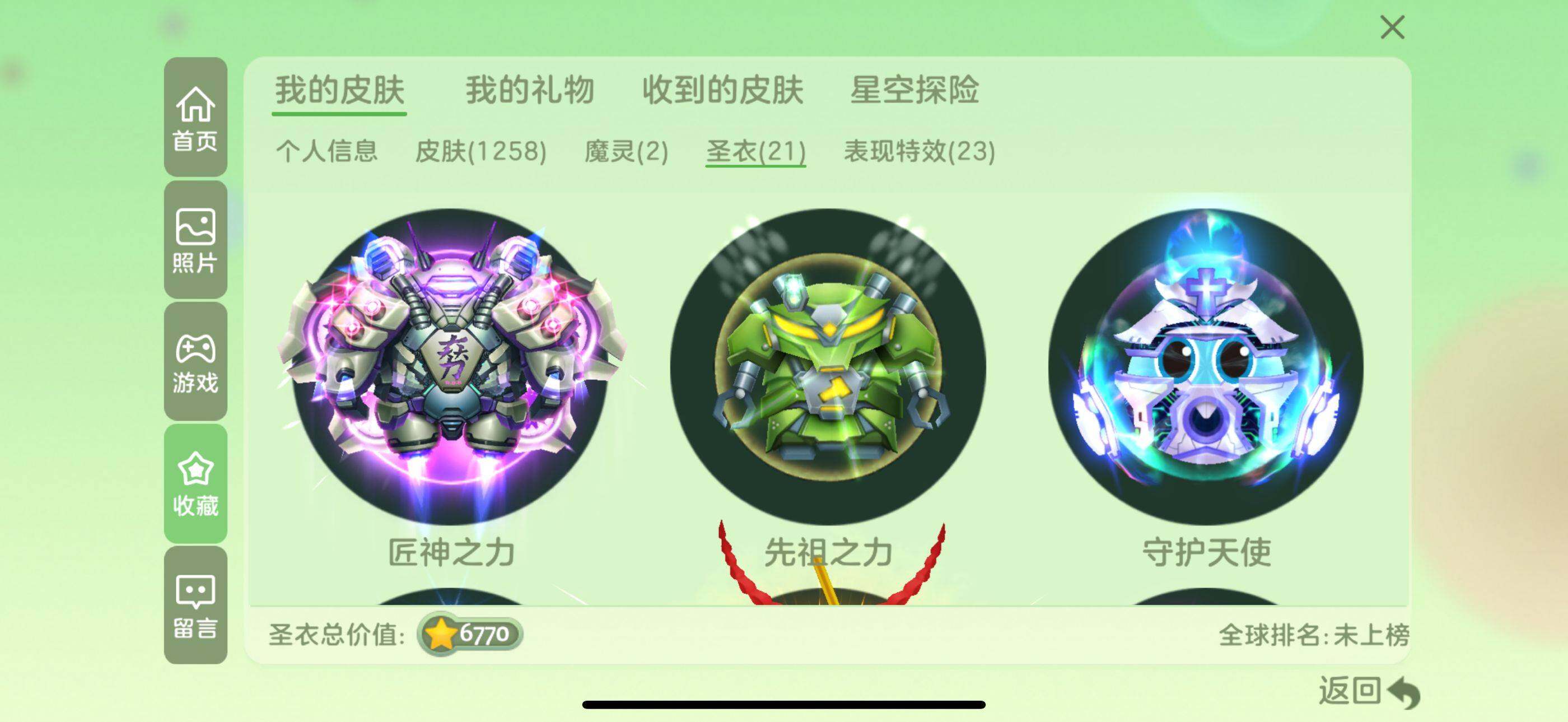
Task: Click the gold star value badge 6770
Action: (470, 634)
